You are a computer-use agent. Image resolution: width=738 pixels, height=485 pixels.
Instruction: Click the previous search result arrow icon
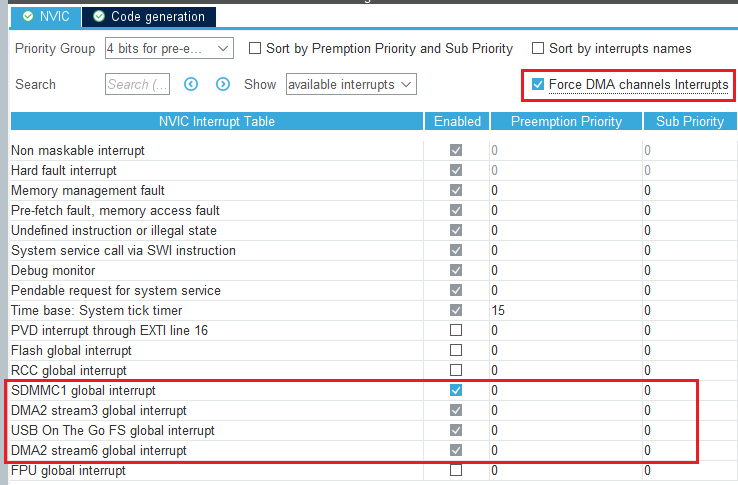[191, 85]
